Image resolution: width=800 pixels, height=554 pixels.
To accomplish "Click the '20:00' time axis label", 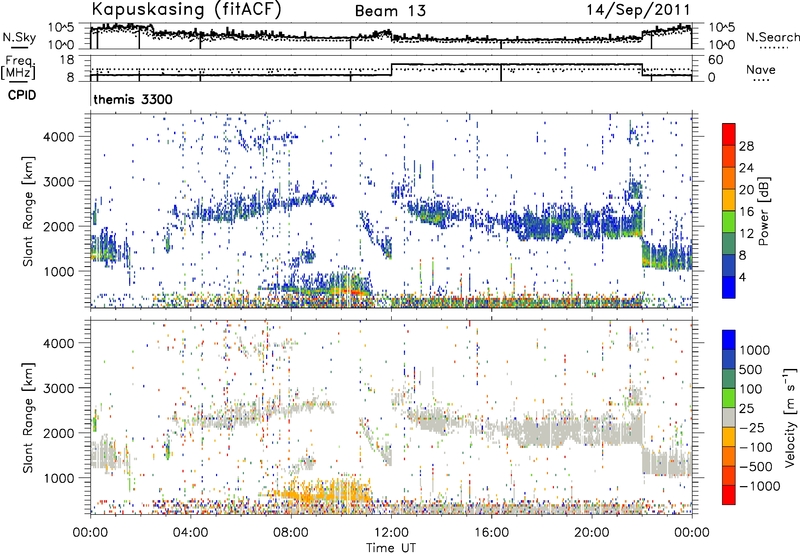I will (592, 533).
